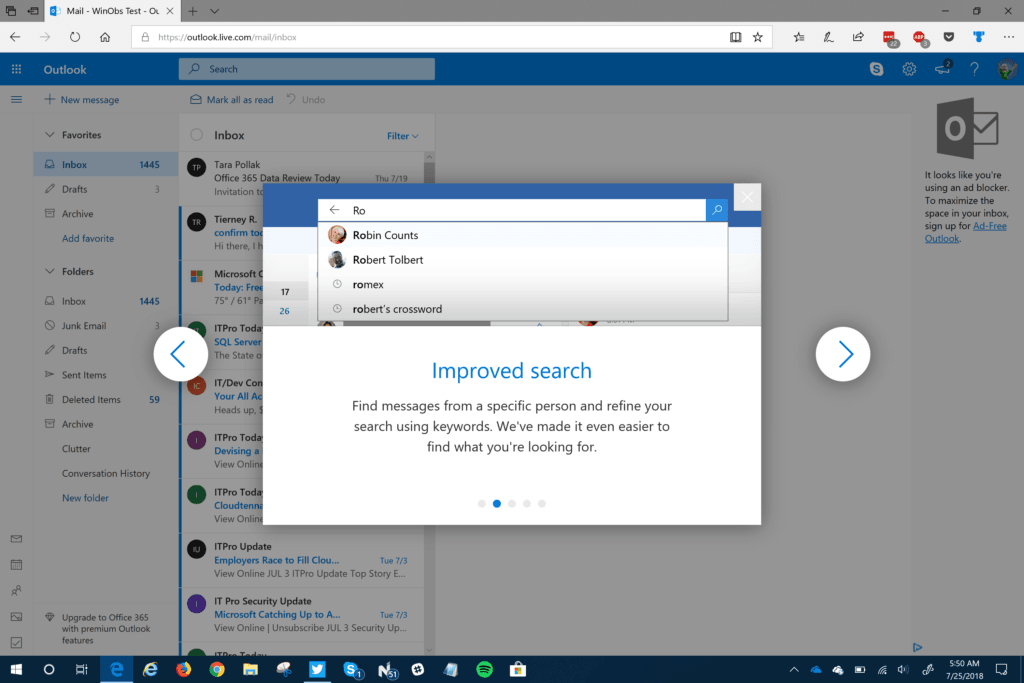
Task: Open the People app icon
Action: pos(15,590)
